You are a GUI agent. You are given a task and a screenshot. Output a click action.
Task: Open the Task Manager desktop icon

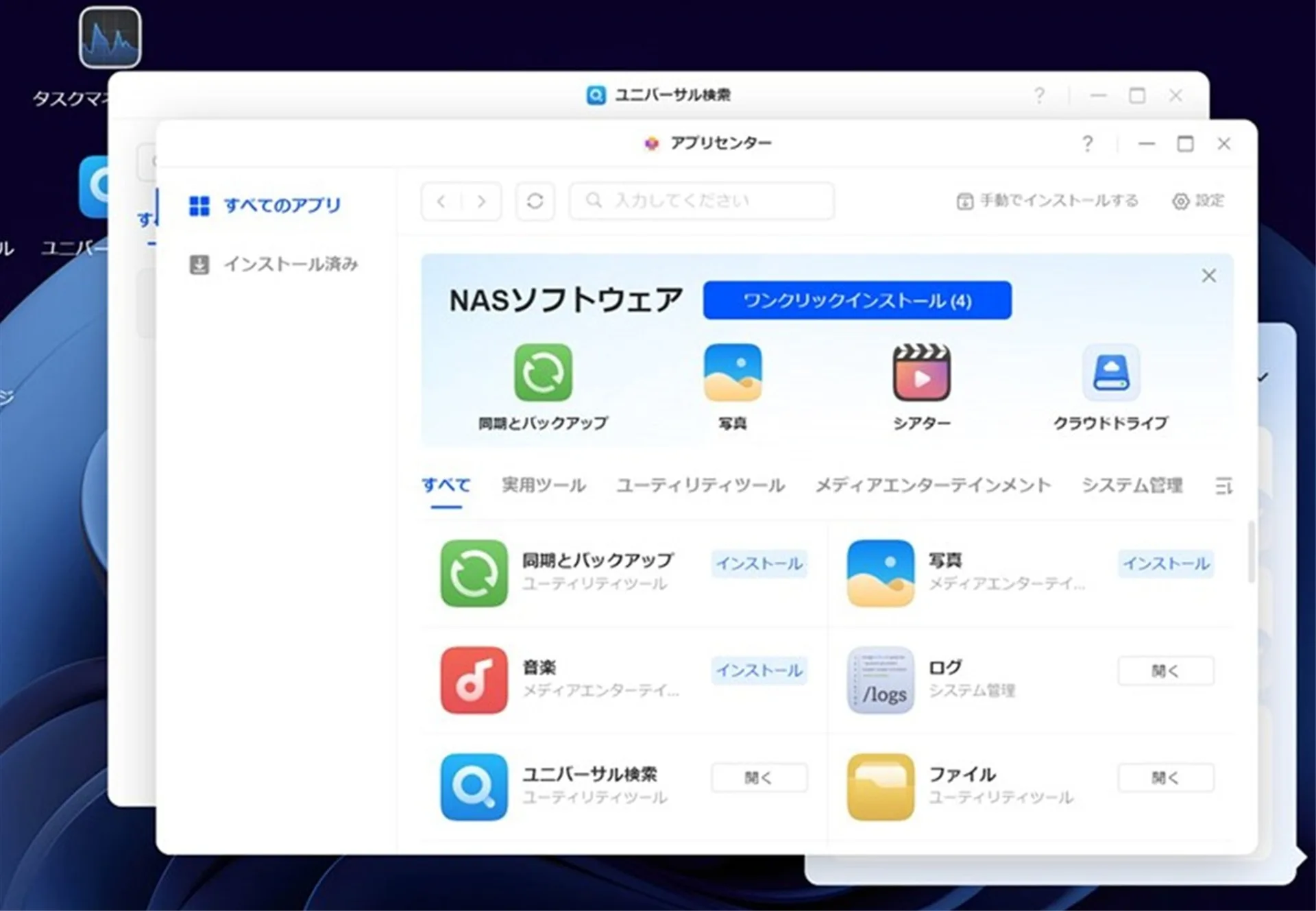[x=110, y=38]
